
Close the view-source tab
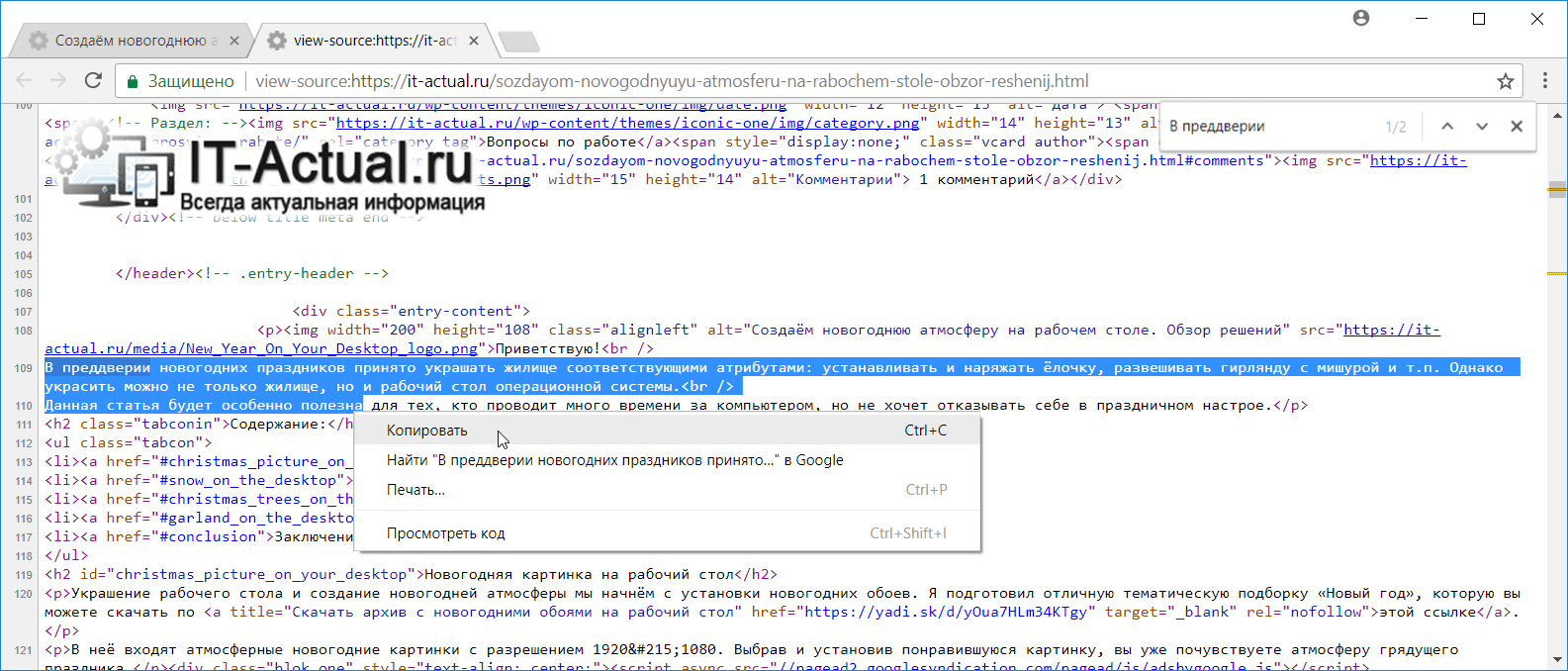point(474,41)
